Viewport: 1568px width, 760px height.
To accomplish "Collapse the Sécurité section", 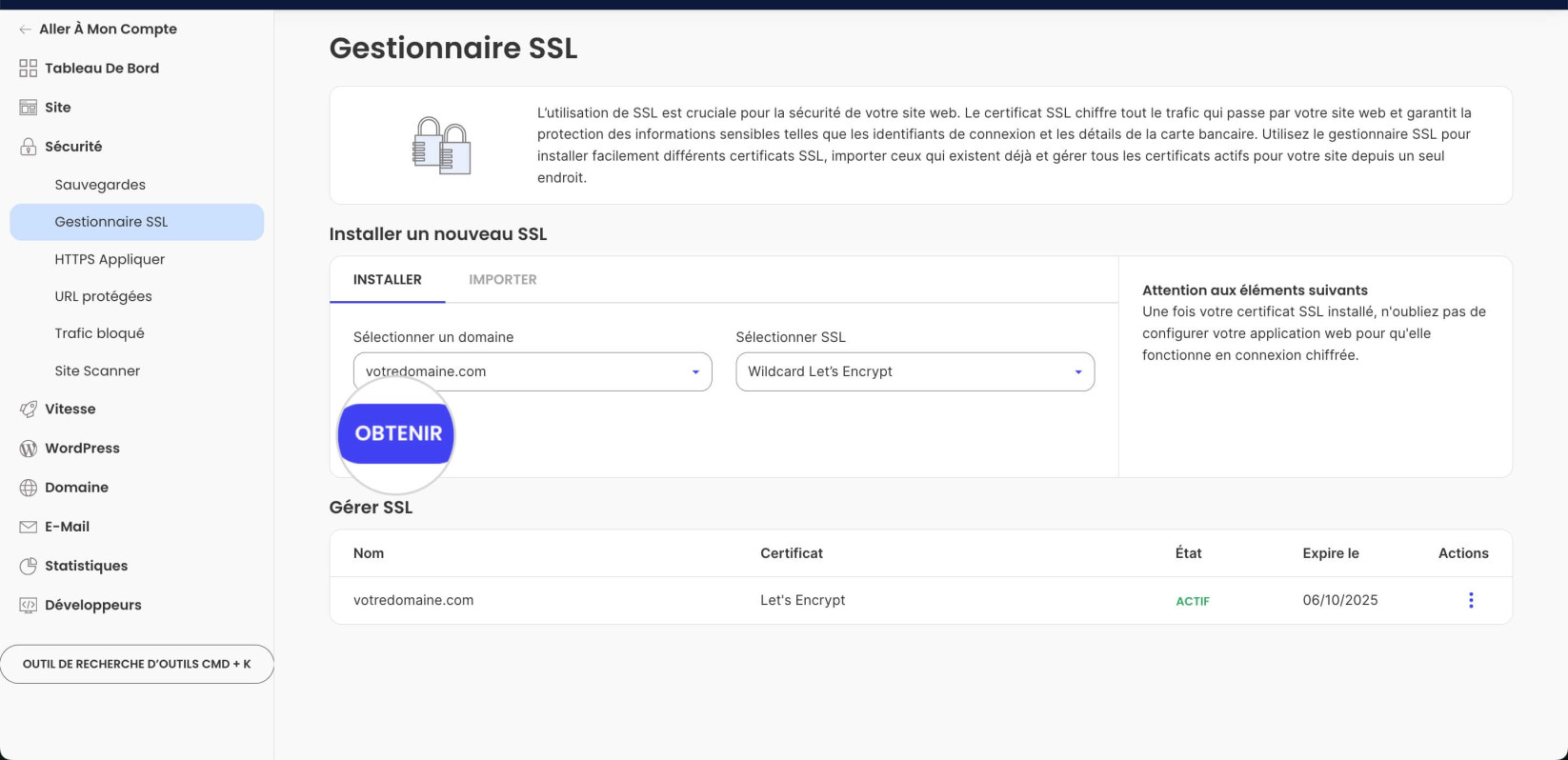I will click(73, 147).
